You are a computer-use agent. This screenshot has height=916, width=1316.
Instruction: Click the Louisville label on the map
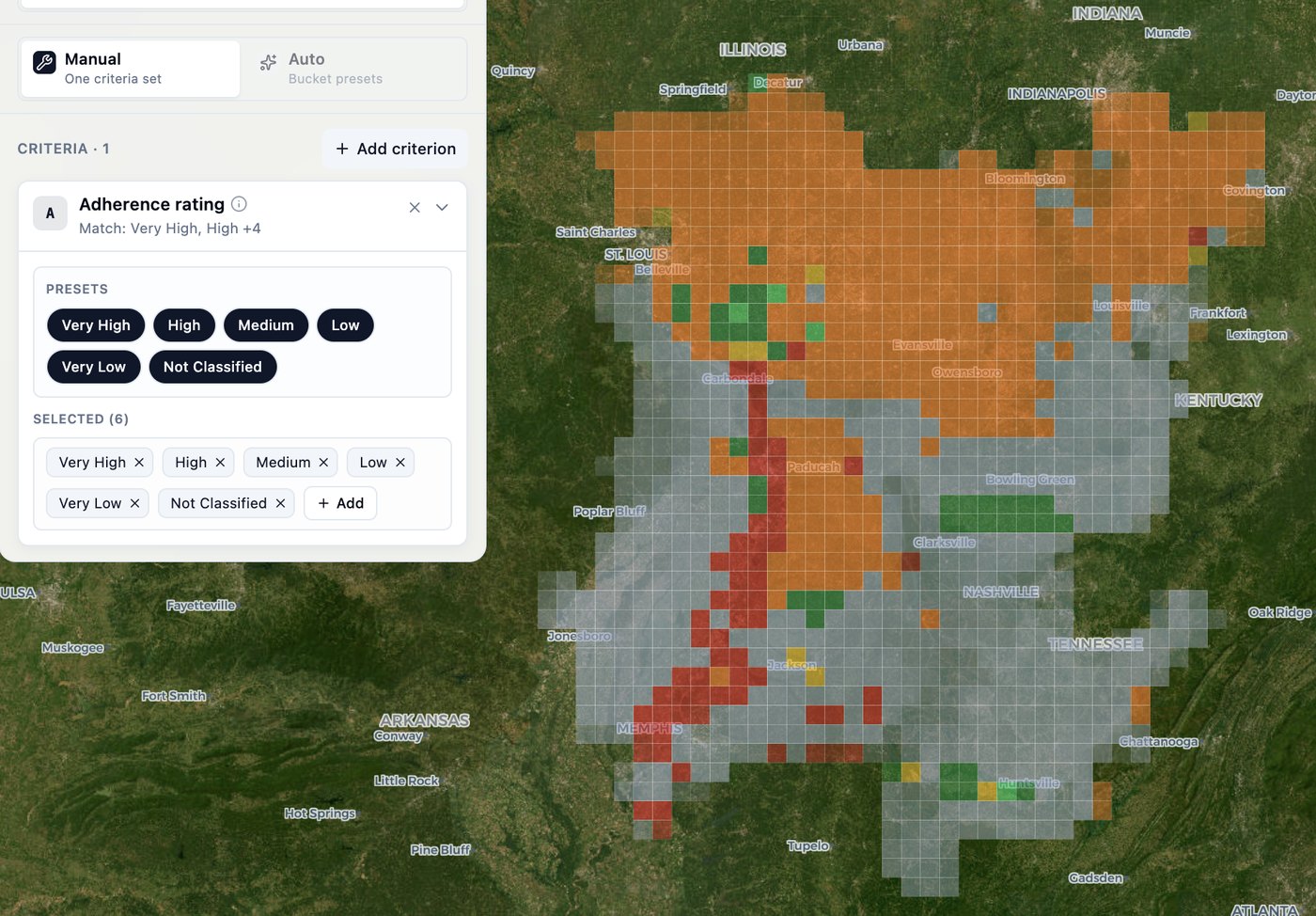(x=1121, y=305)
